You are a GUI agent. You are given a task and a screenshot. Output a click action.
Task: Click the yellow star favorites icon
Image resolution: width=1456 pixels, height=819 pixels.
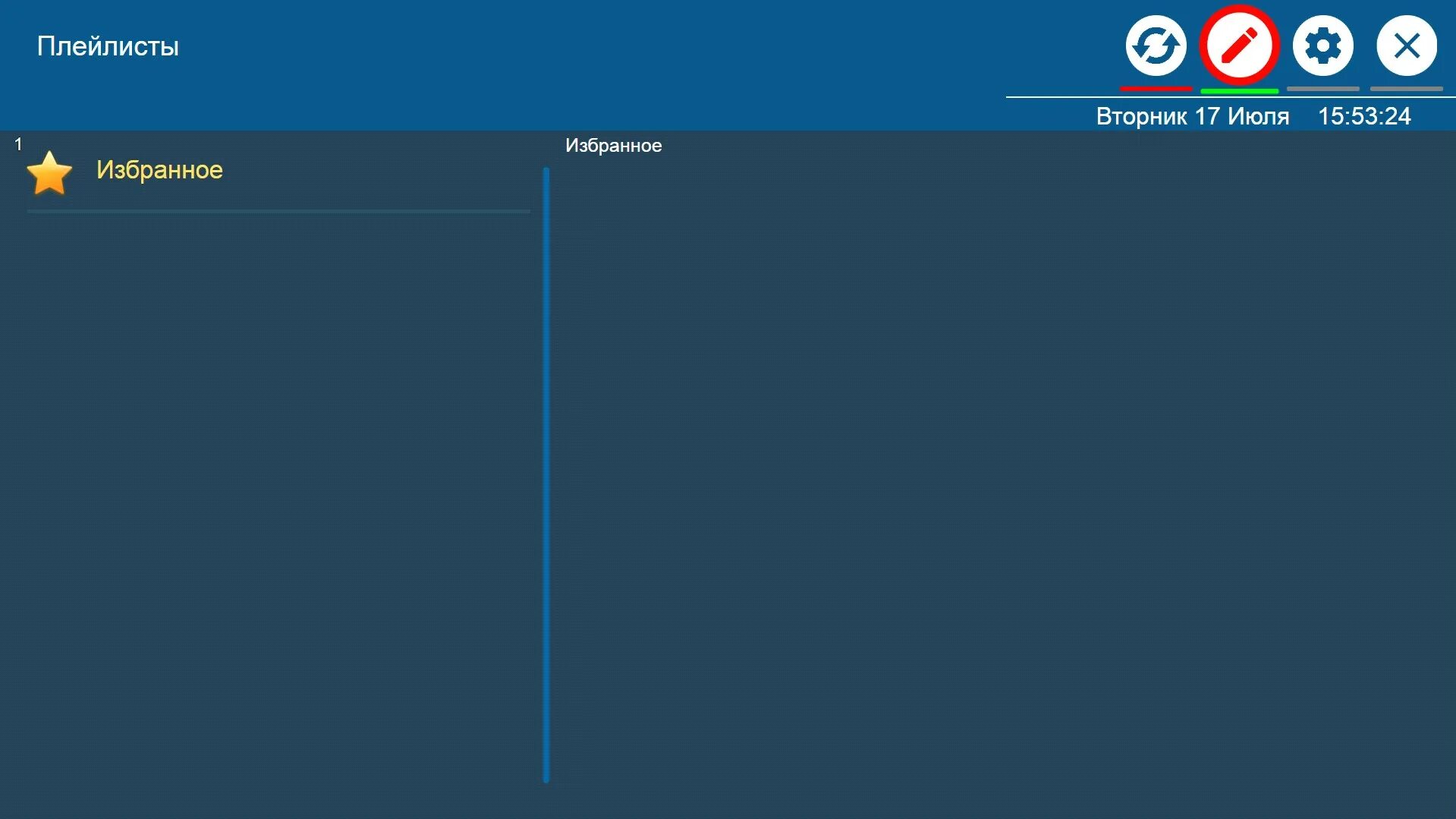point(49,173)
